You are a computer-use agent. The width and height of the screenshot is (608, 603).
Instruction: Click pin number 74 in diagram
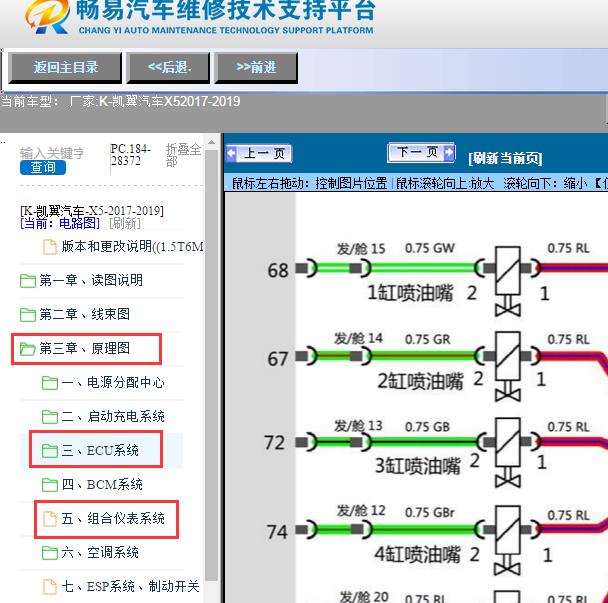coord(277,532)
